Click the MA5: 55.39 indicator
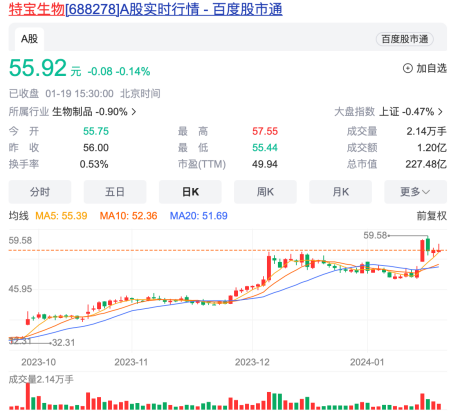This screenshot has height=413, width=459. (61, 216)
